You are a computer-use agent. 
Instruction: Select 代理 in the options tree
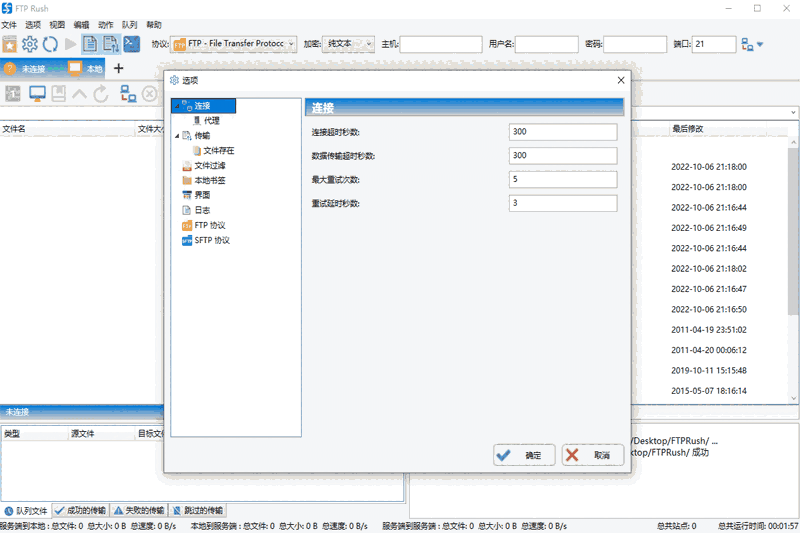[x=212, y=121]
